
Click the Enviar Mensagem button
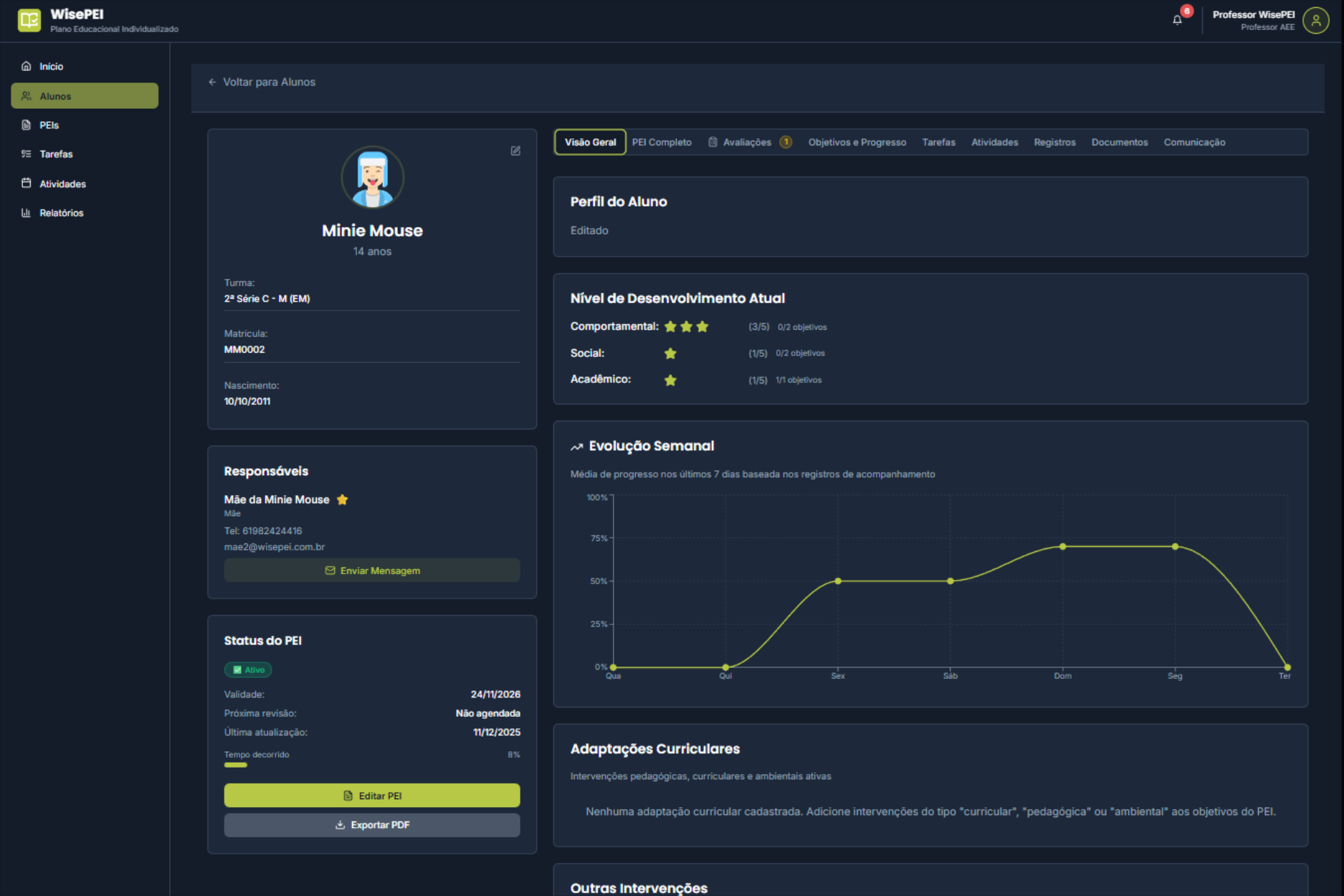[372, 571]
